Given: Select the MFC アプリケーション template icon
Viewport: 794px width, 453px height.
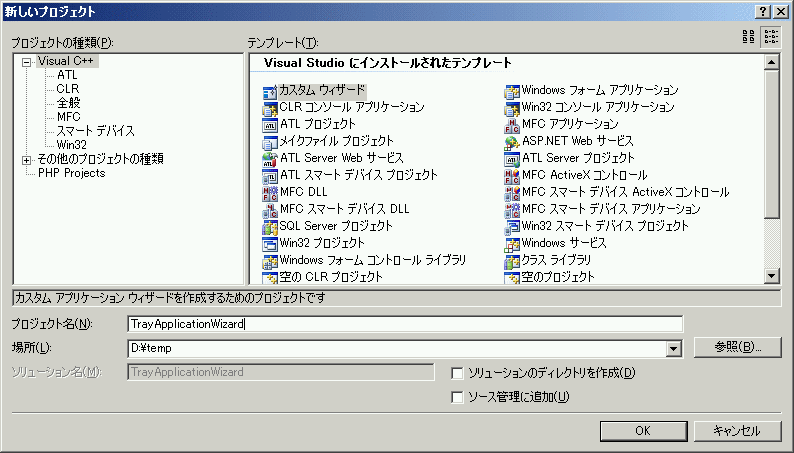Looking at the screenshot, I should pyautogui.click(x=512, y=126).
